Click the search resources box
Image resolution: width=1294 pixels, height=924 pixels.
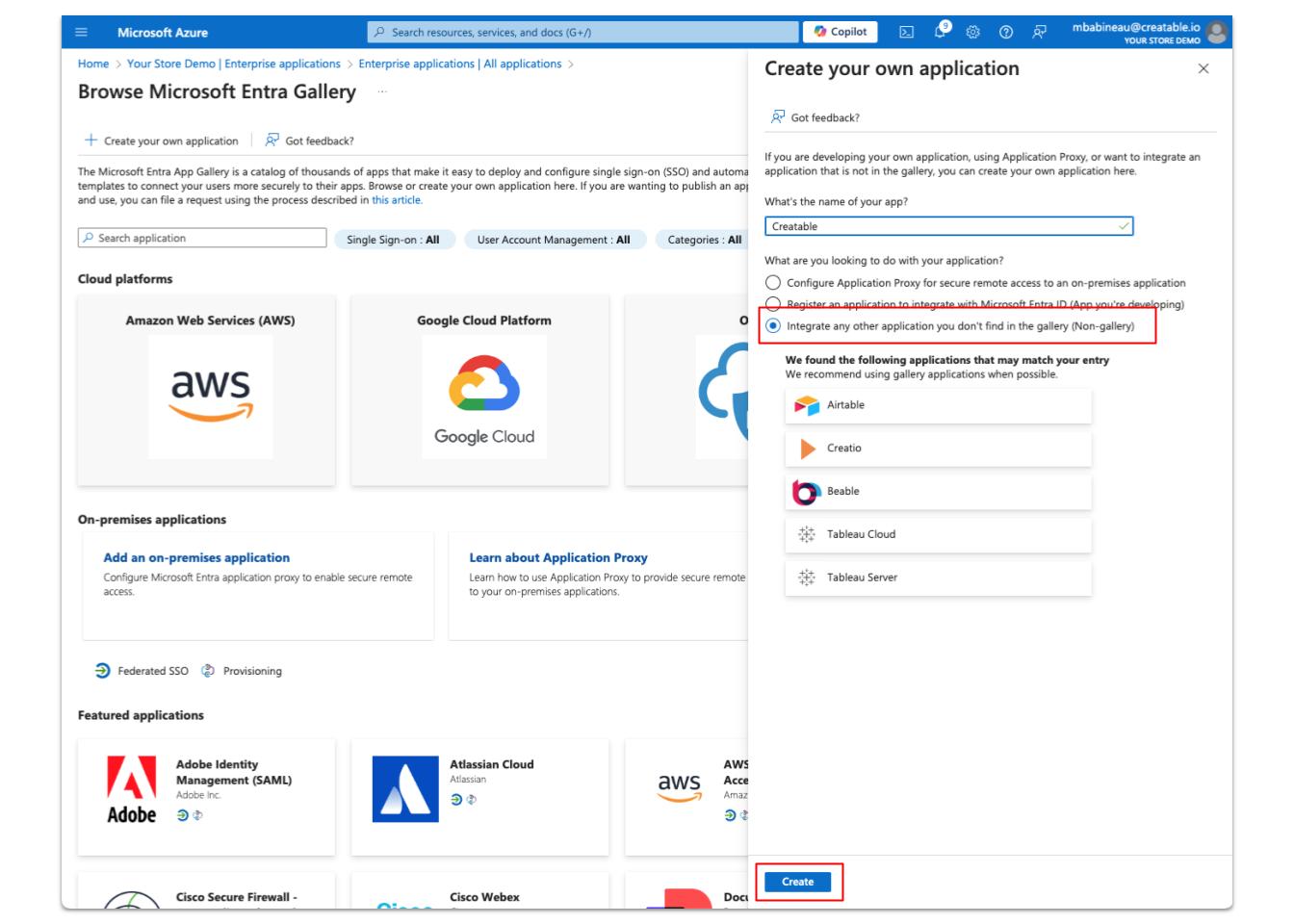click(582, 32)
